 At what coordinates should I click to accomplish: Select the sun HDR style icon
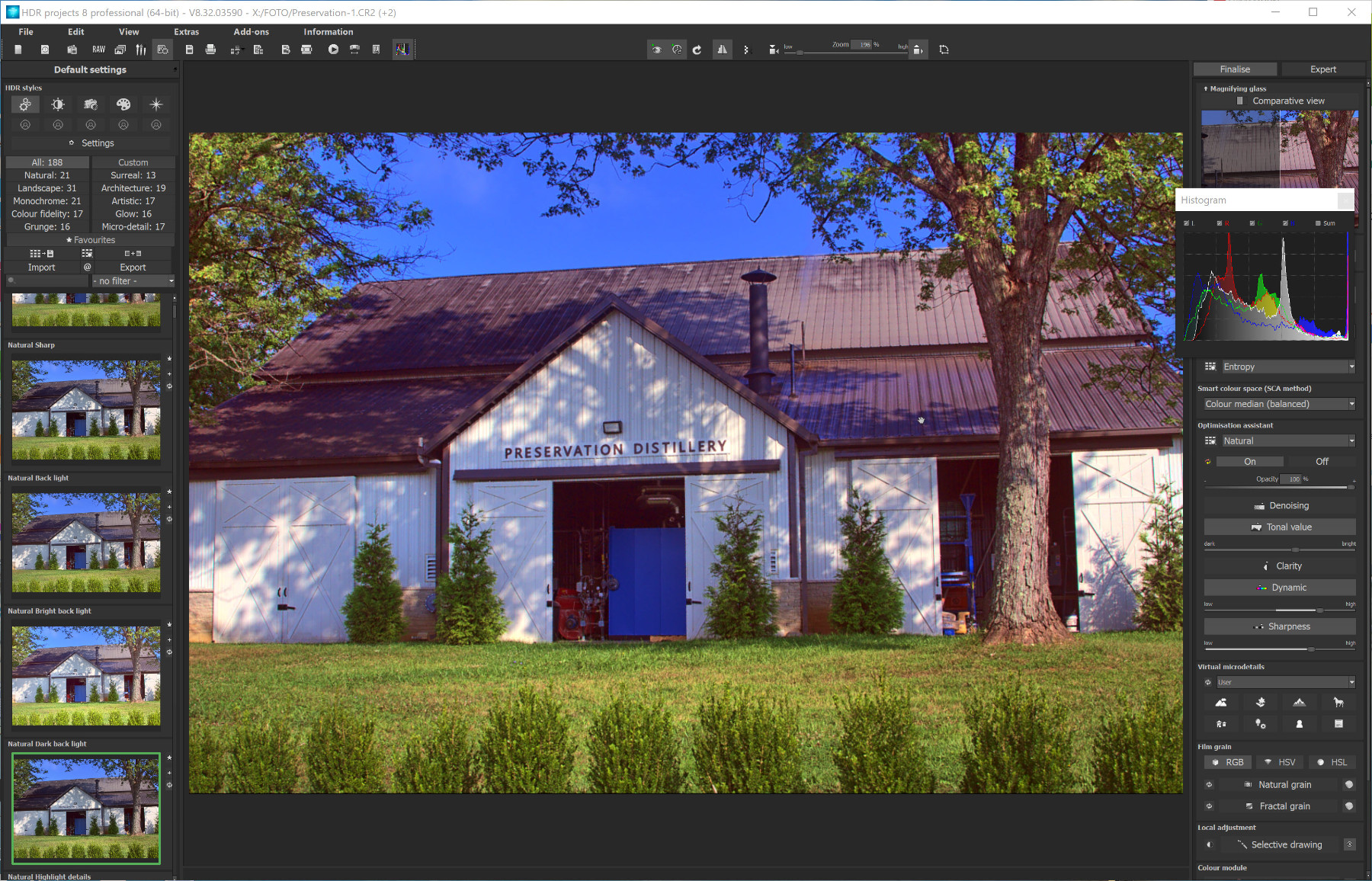pyautogui.click(x=58, y=104)
